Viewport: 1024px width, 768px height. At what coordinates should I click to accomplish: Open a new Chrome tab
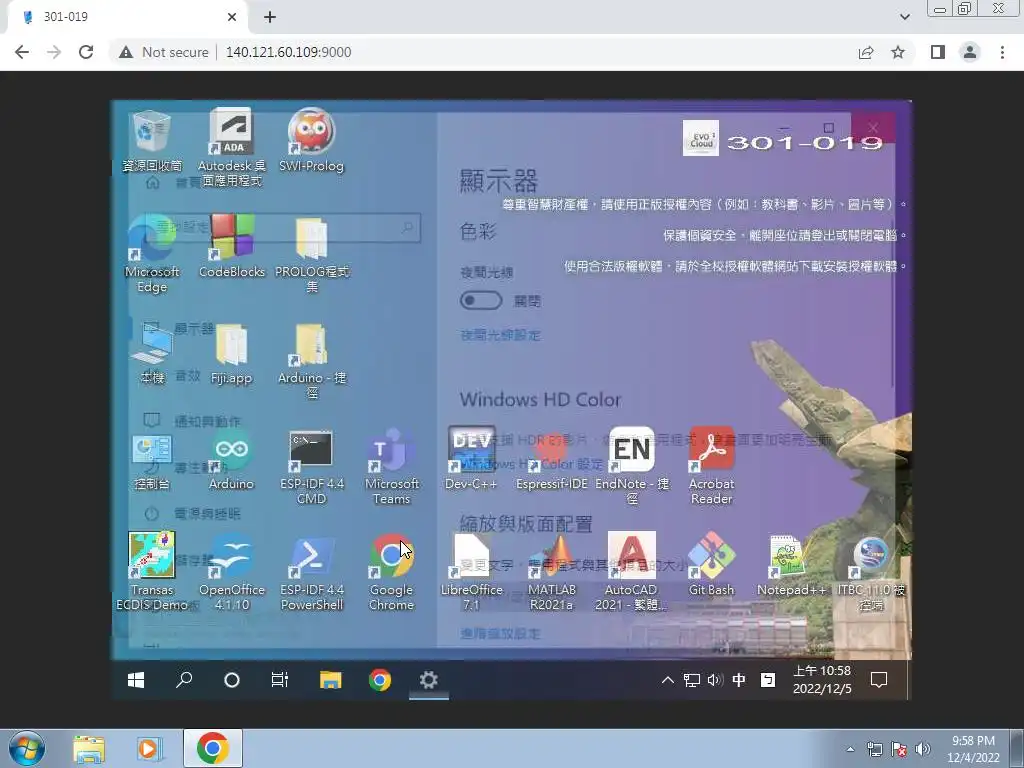(x=270, y=17)
